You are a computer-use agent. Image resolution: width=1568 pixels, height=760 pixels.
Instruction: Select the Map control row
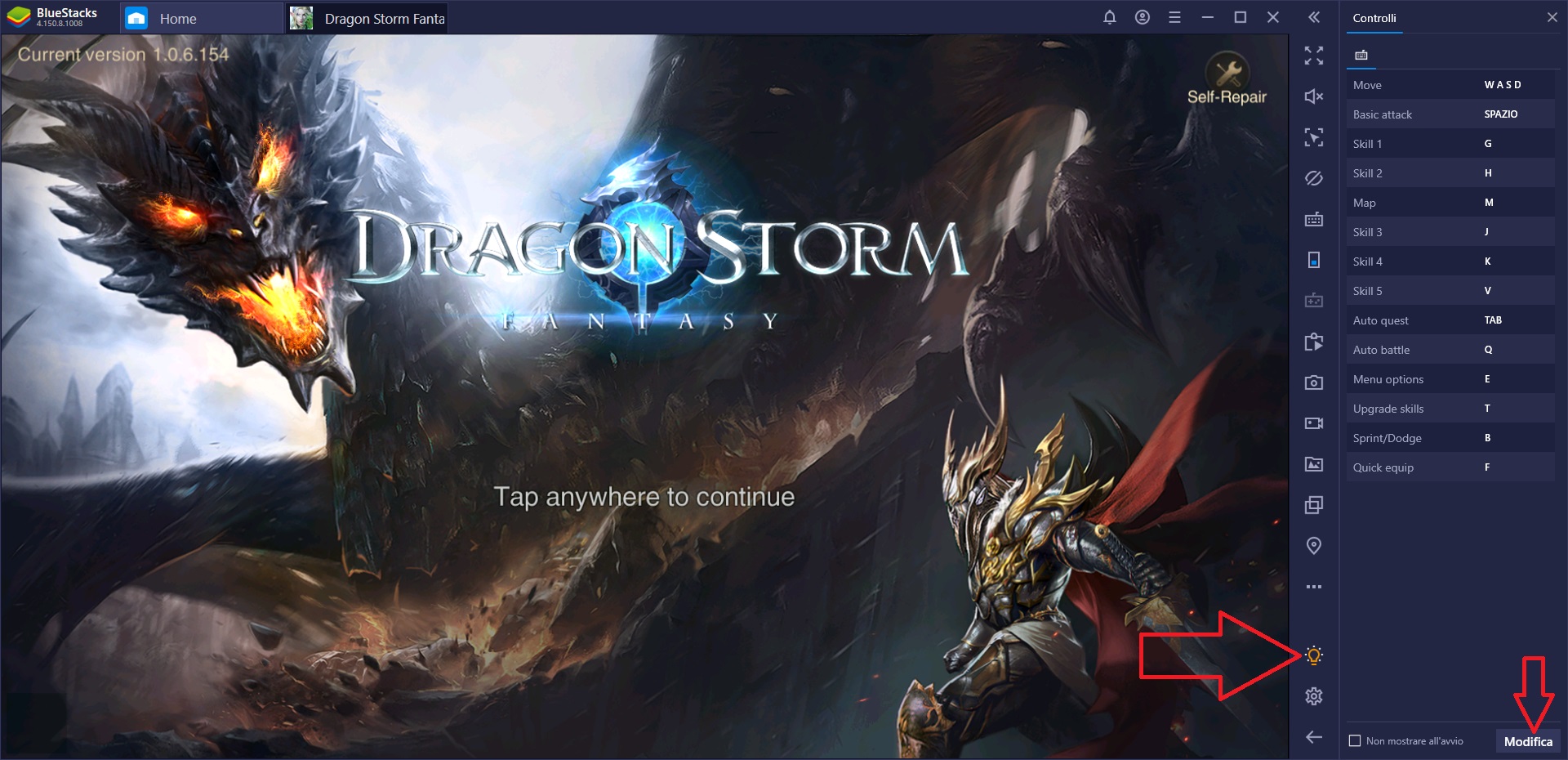tap(1450, 203)
